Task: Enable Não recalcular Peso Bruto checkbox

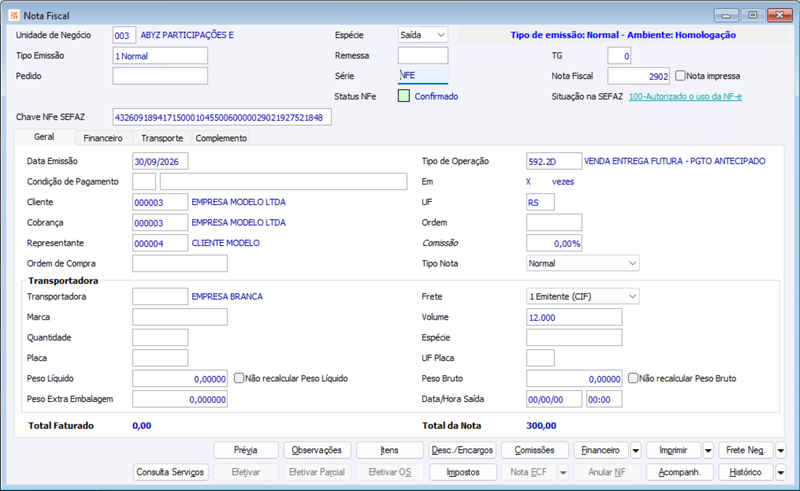Action: (633, 378)
